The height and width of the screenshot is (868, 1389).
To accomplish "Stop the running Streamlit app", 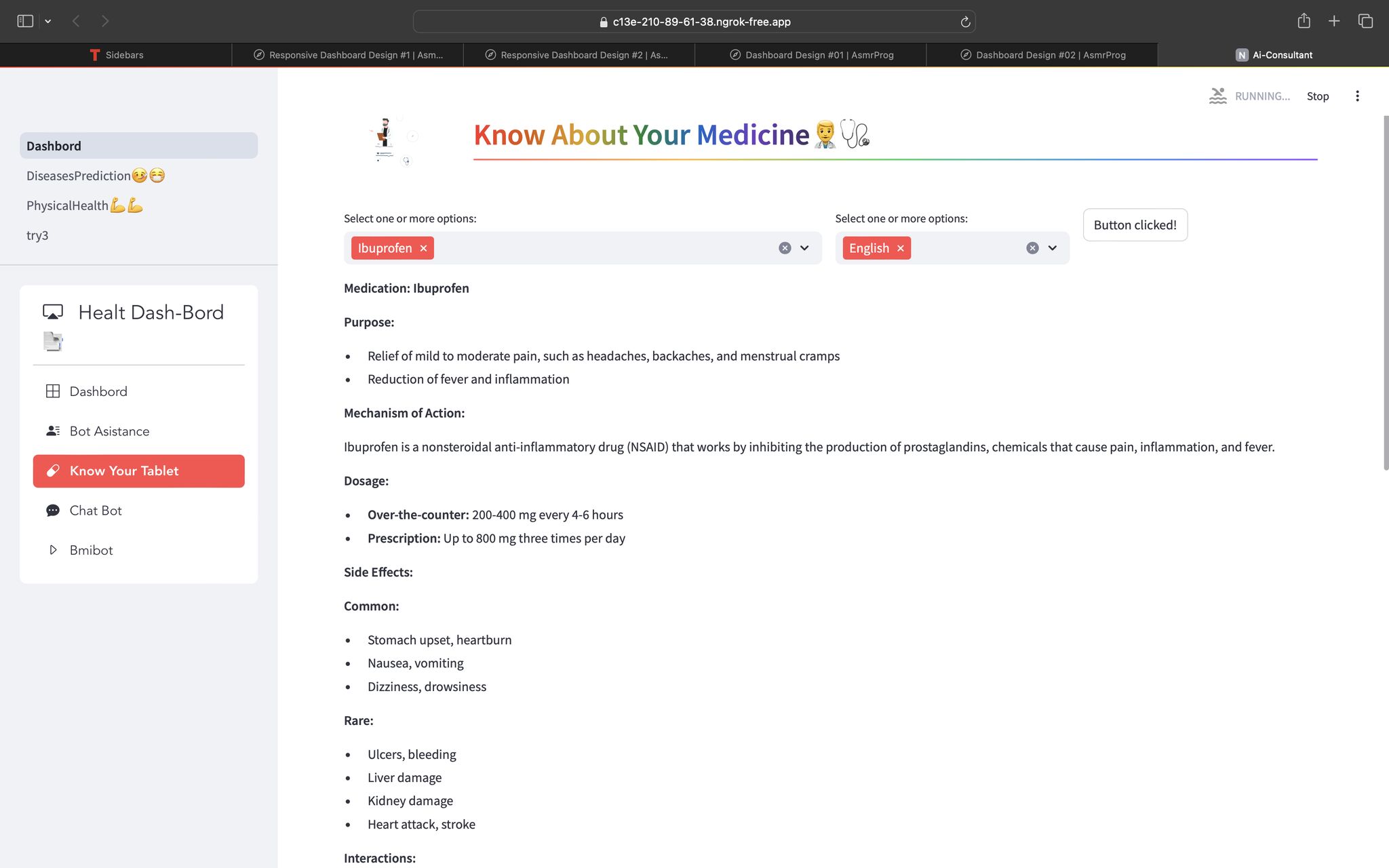I will click(x=1317, y=96).
